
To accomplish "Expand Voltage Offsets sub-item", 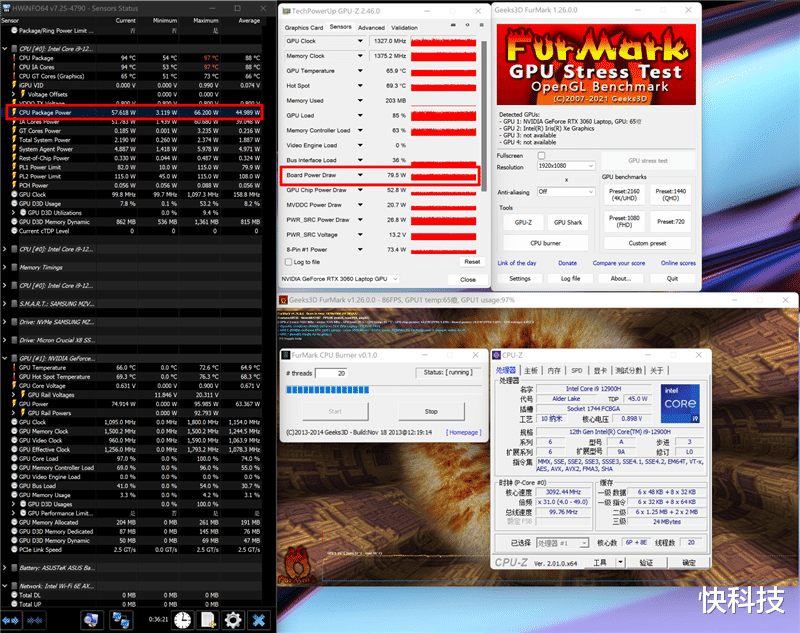I will pyautogui.click(x=14, y=94).
